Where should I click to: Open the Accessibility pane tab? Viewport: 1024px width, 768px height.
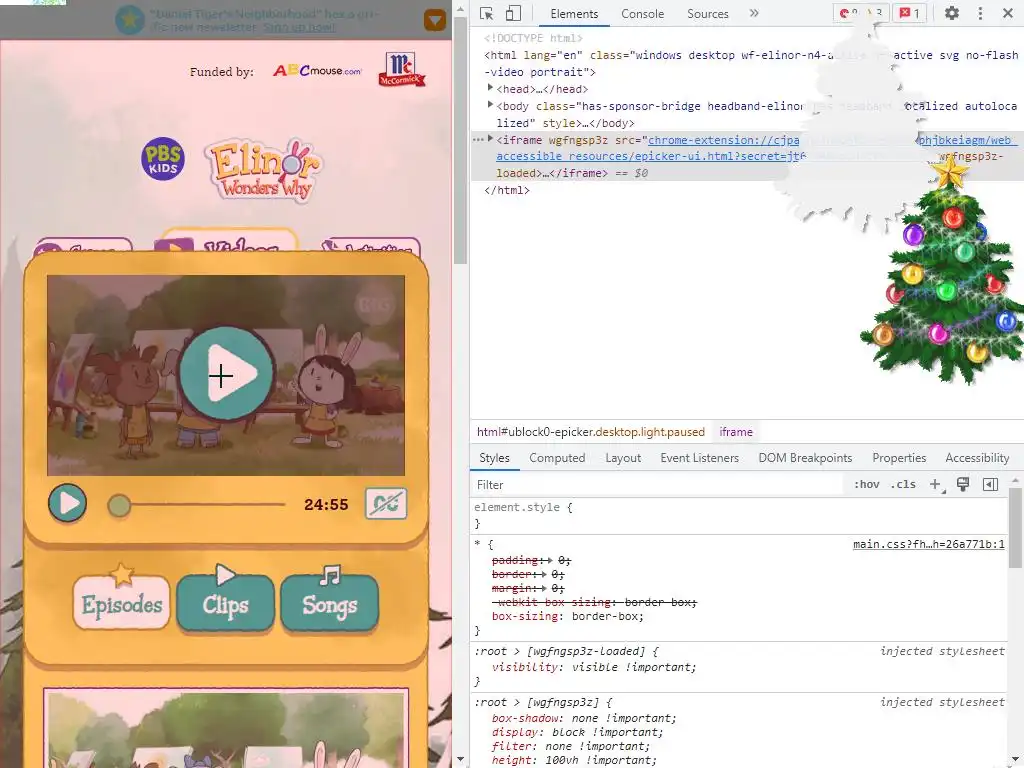tap(977, 458)
